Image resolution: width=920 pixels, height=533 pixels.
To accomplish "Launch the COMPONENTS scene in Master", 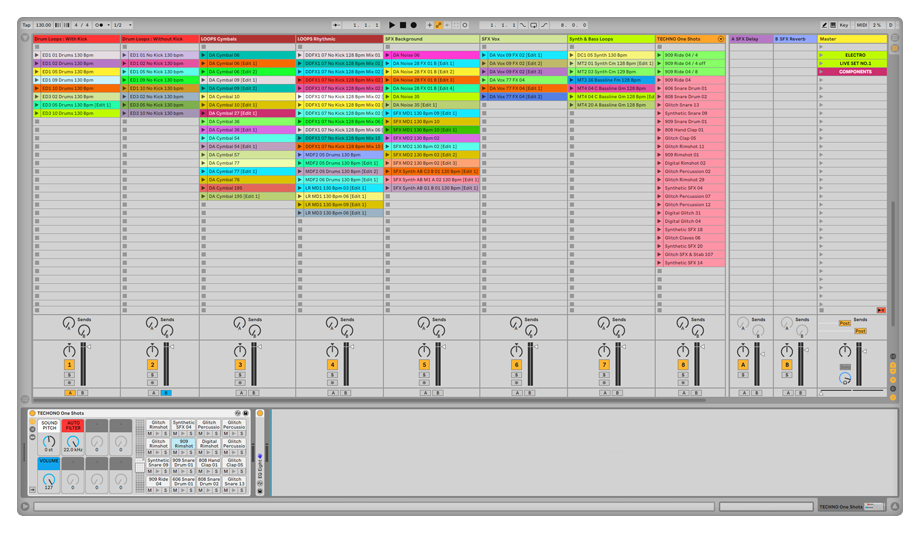I will coord(821,72).
